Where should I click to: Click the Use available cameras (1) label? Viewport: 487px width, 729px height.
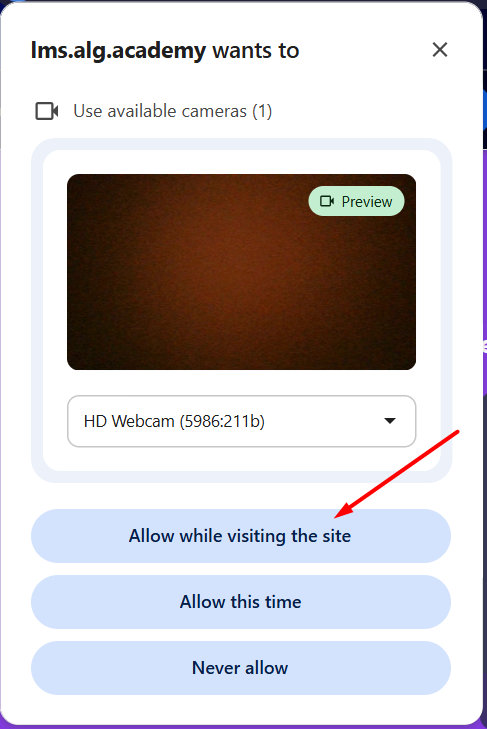(x=173, y=111)
